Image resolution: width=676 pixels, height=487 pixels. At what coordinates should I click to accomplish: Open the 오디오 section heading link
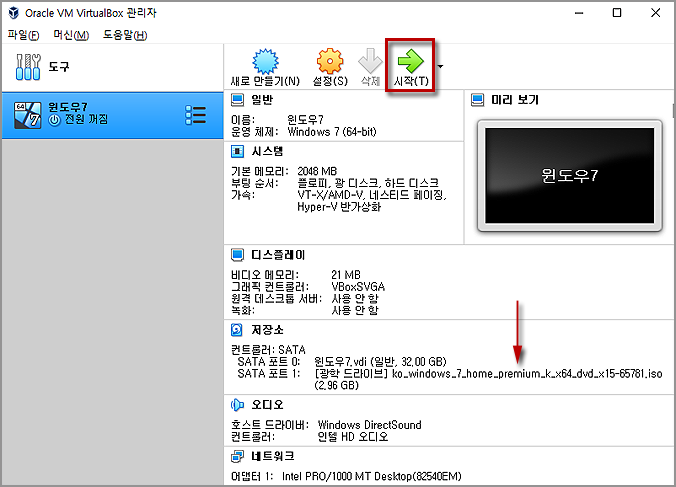point(267,405)
